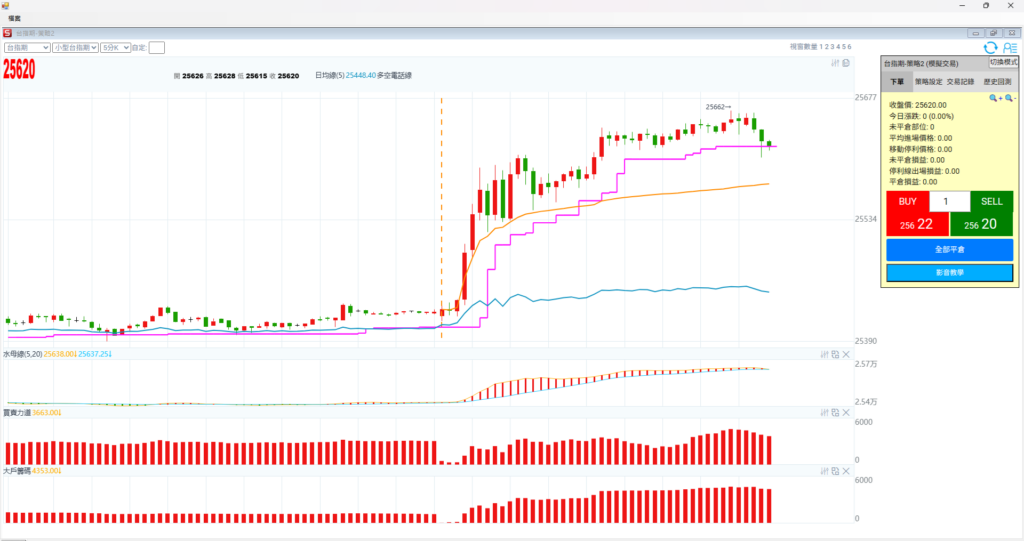This screenshot has height=541, width=1024.
Task: Click the zoom in magnifier in order panel
Action: [x=996, y=98]
